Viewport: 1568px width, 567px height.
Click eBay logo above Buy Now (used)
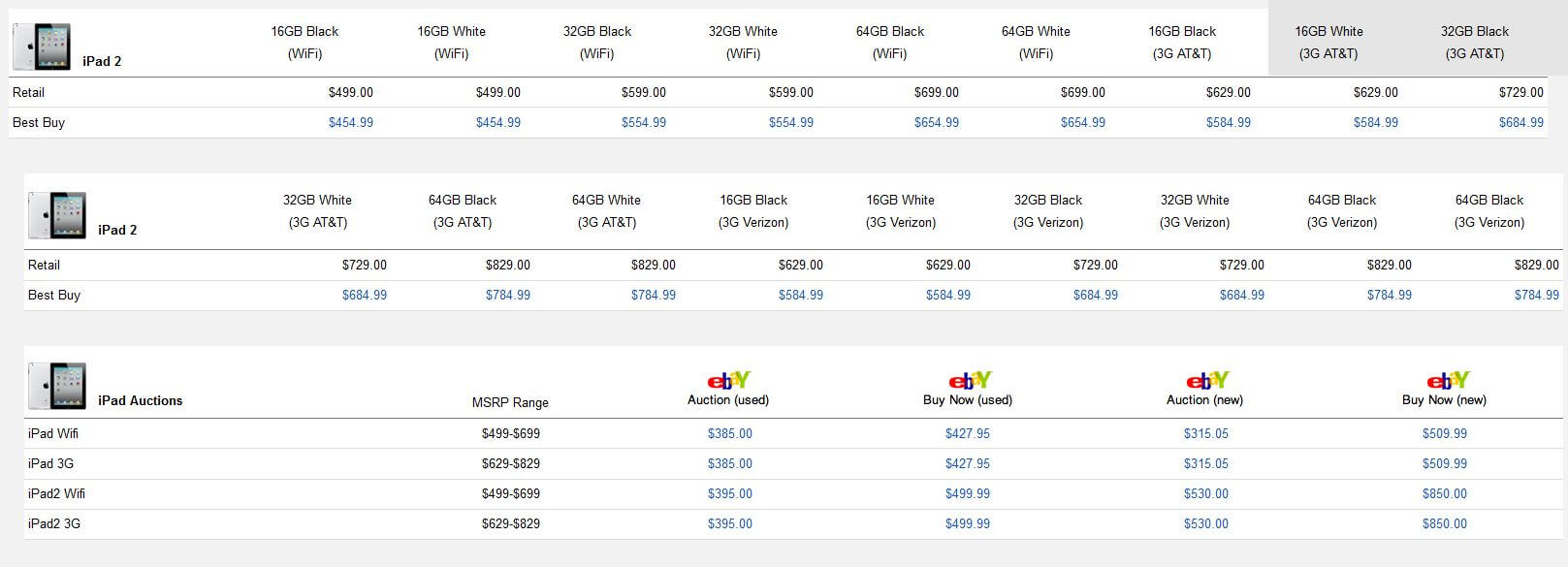coord(969,380)
